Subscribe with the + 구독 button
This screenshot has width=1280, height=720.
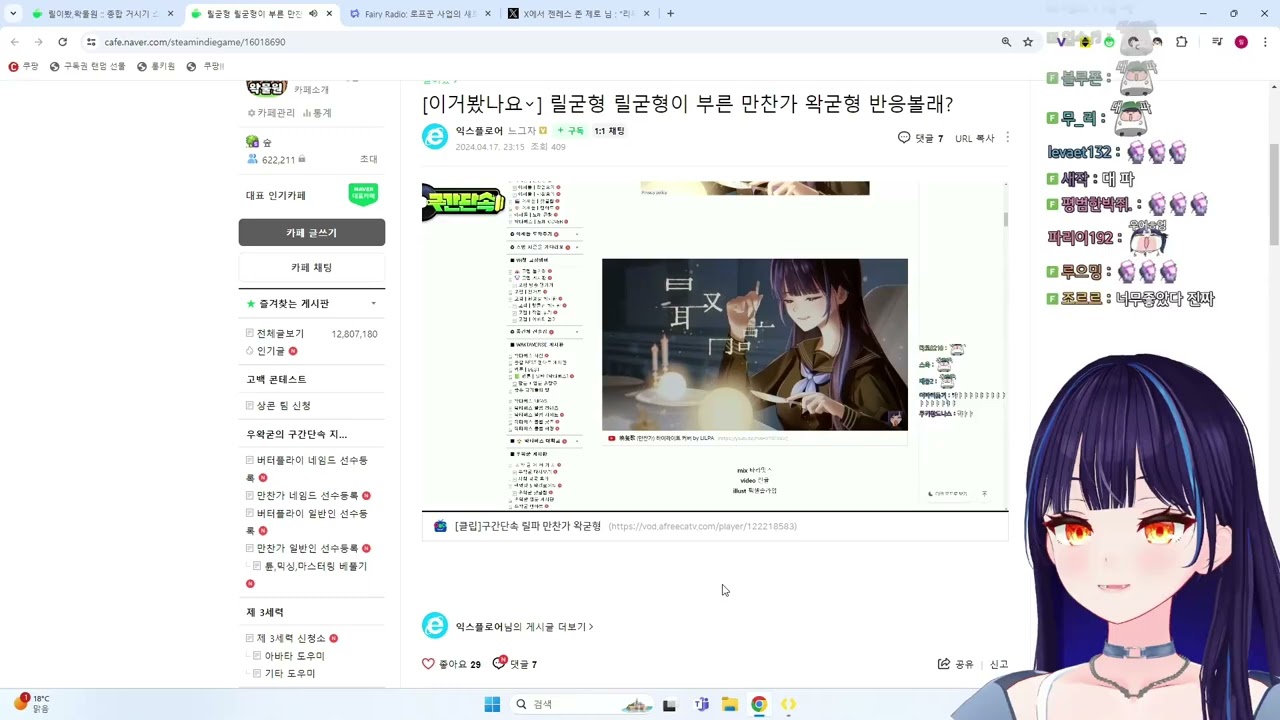pyautogui.click(x=570, y=131)
